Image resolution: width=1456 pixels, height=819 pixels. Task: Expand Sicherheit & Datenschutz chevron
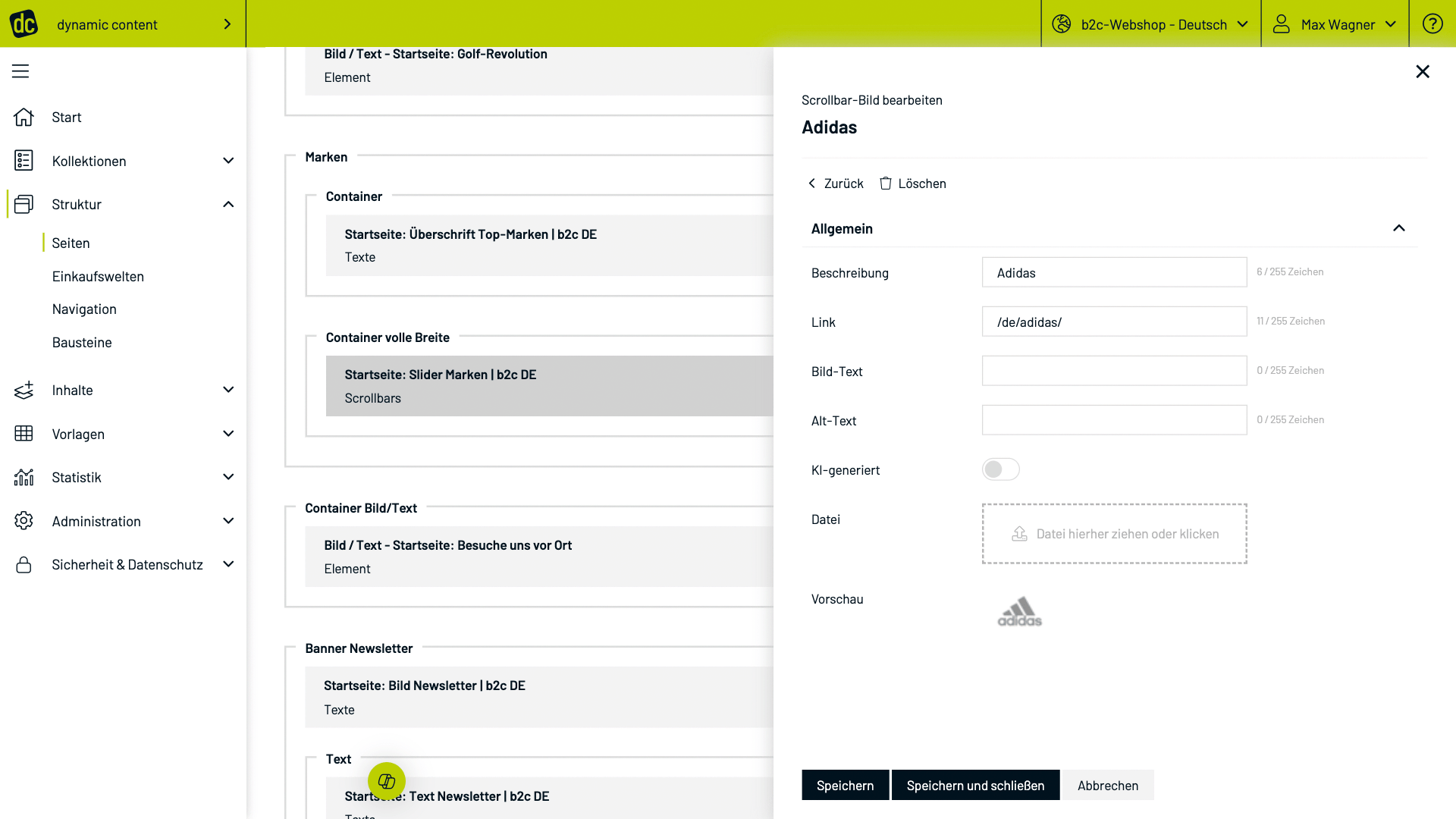point(228,564)
